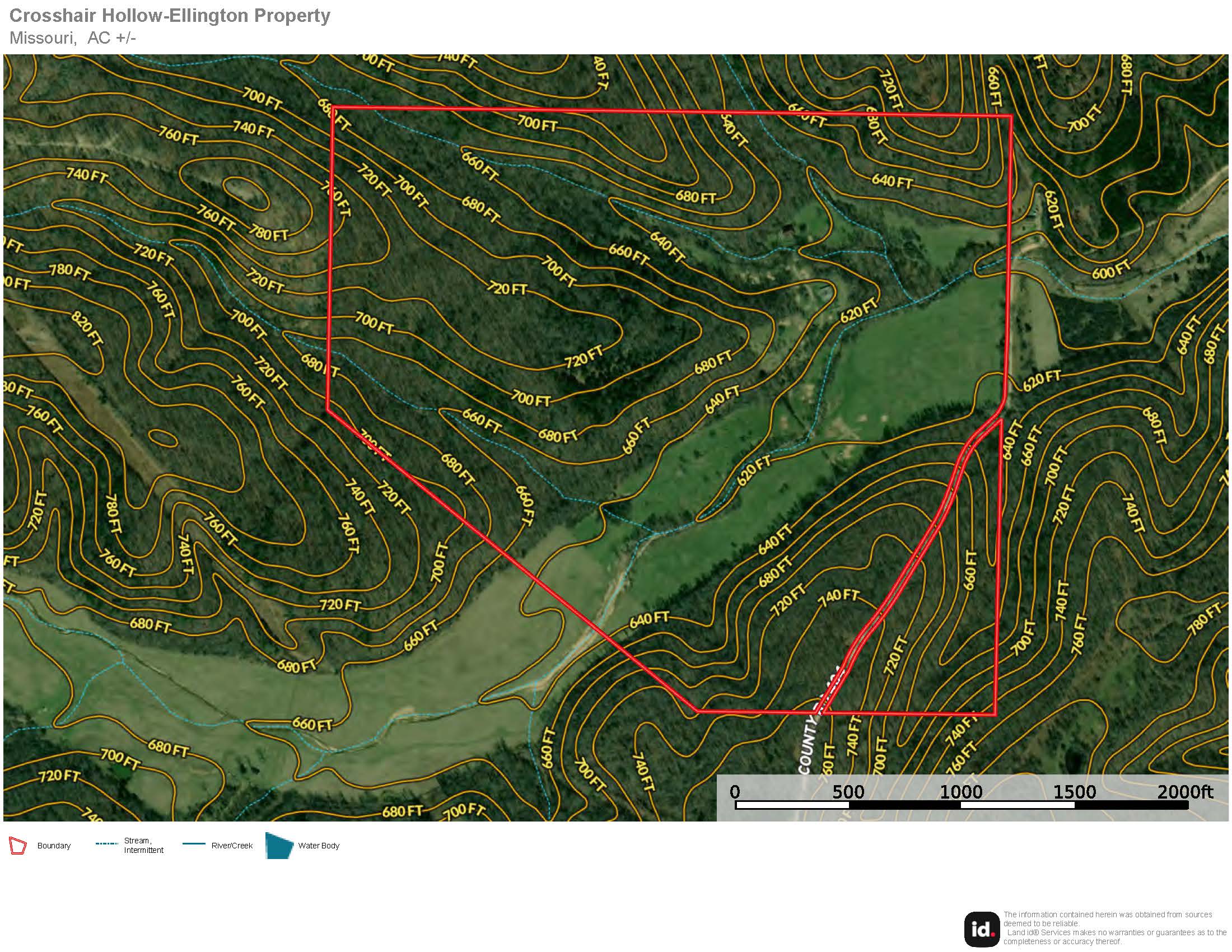1232x952 pixels.
Task: Select the Missouri, AC +/- subtitle
Action: [73, 38]
